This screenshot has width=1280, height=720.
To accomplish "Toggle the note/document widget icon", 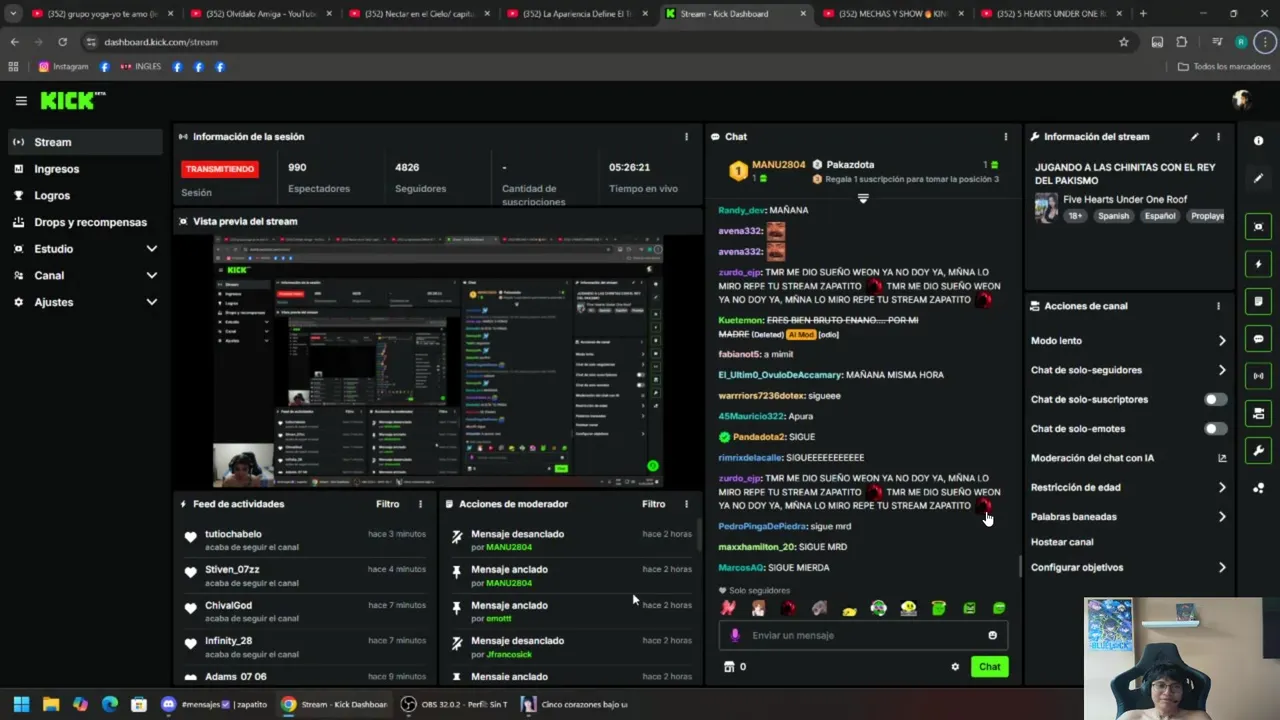I will [x=1258, y=301].
